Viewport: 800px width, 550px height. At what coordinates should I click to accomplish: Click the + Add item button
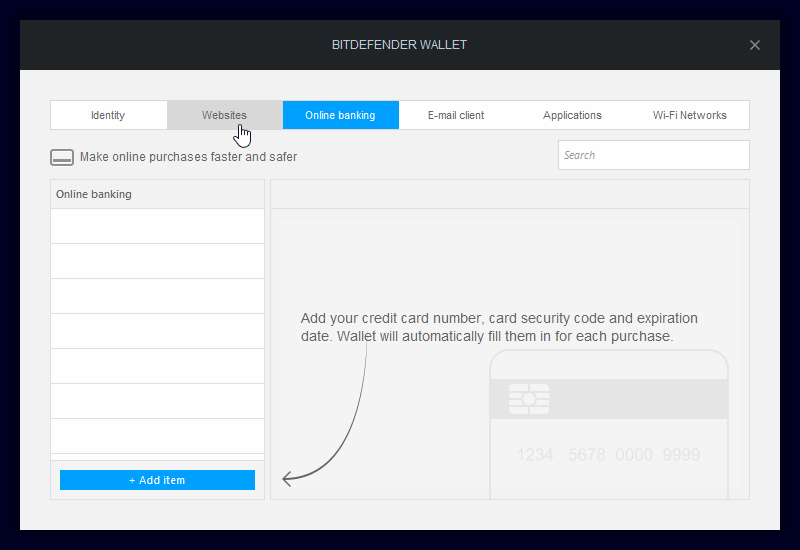point(157,480)
